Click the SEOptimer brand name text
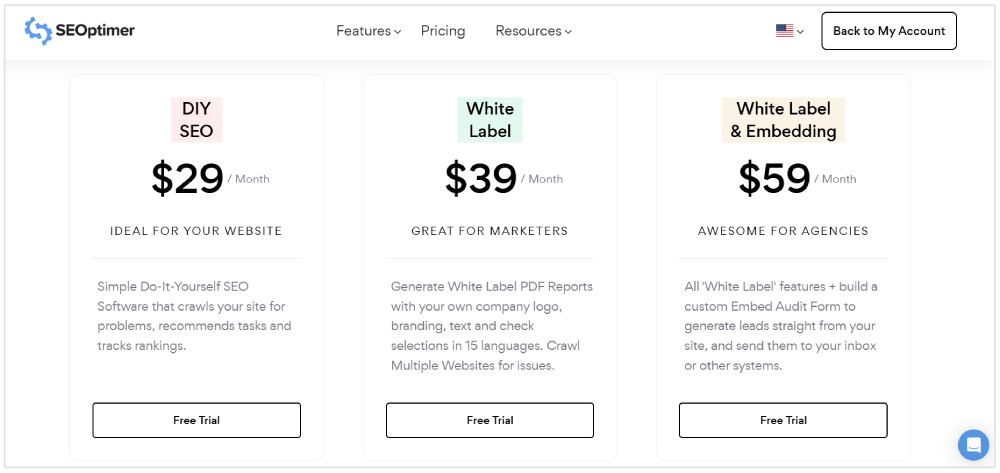This screenshot has width=1000, height=473. 95,31
